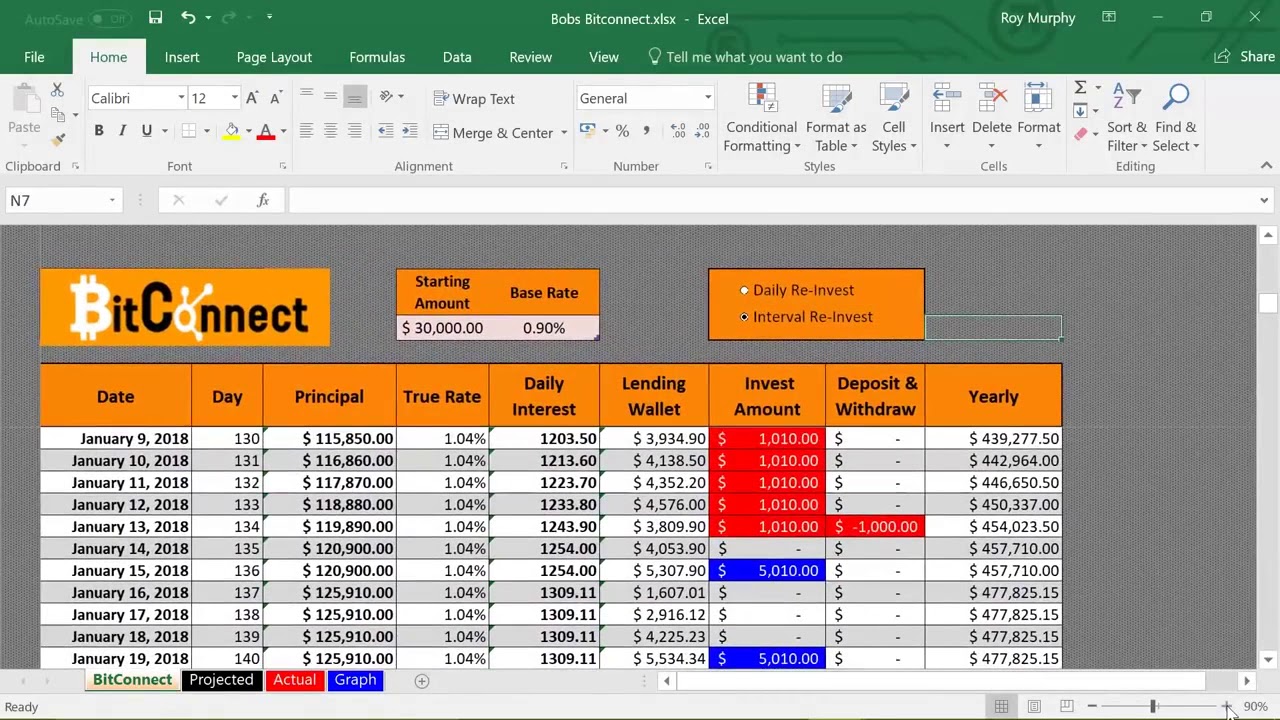Image resolution: width=1280 pixels, height=720 pixels.
Task: Click the Decrease Indent icon
Action: click(x=386, y=131)
